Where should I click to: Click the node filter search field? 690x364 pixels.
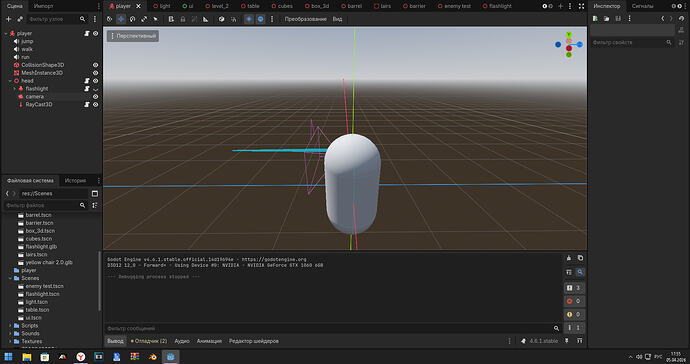[x=56, y=19]
